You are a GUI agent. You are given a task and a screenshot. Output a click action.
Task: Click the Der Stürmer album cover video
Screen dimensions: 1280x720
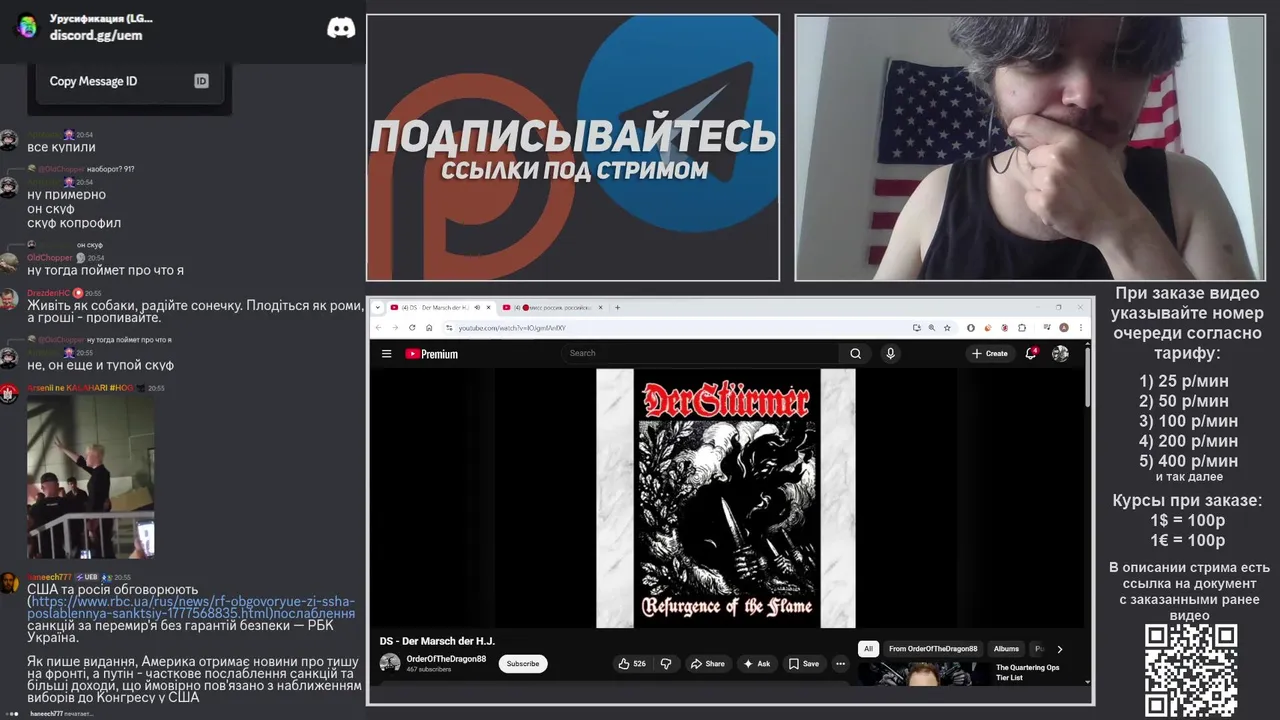tap(726, 498)
